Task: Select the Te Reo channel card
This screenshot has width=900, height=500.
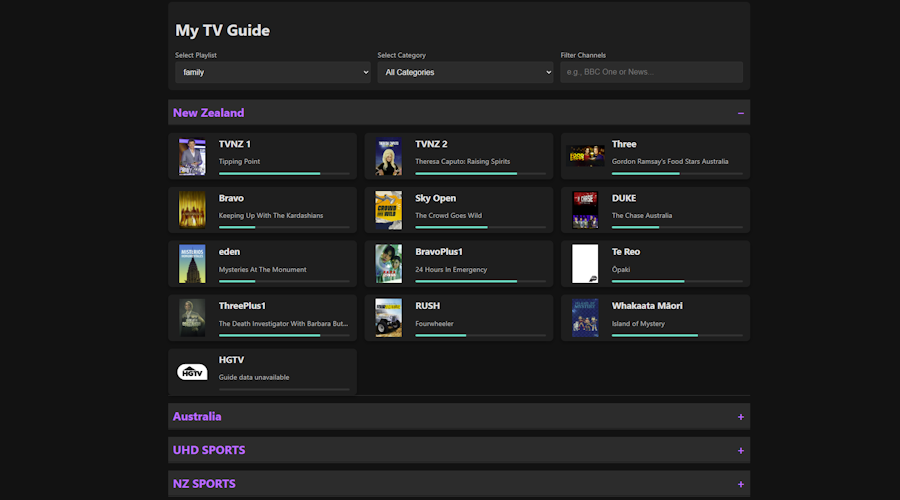Action: coord(655,264)
